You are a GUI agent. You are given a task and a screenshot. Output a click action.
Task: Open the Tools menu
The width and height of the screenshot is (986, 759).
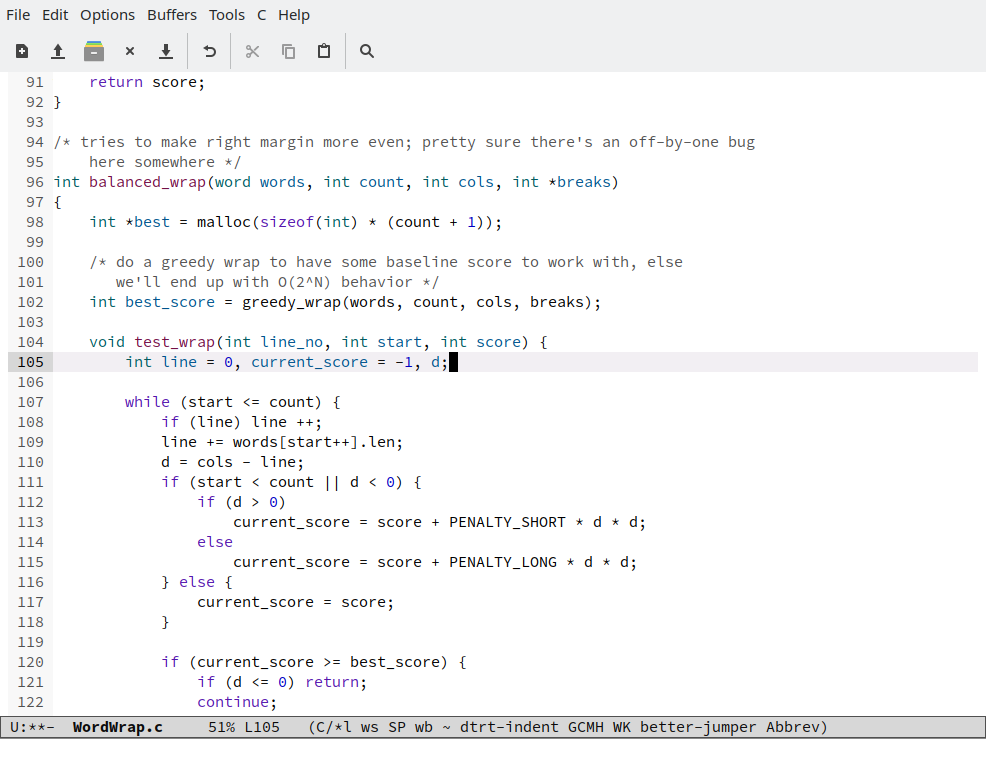tap(227, 15)
